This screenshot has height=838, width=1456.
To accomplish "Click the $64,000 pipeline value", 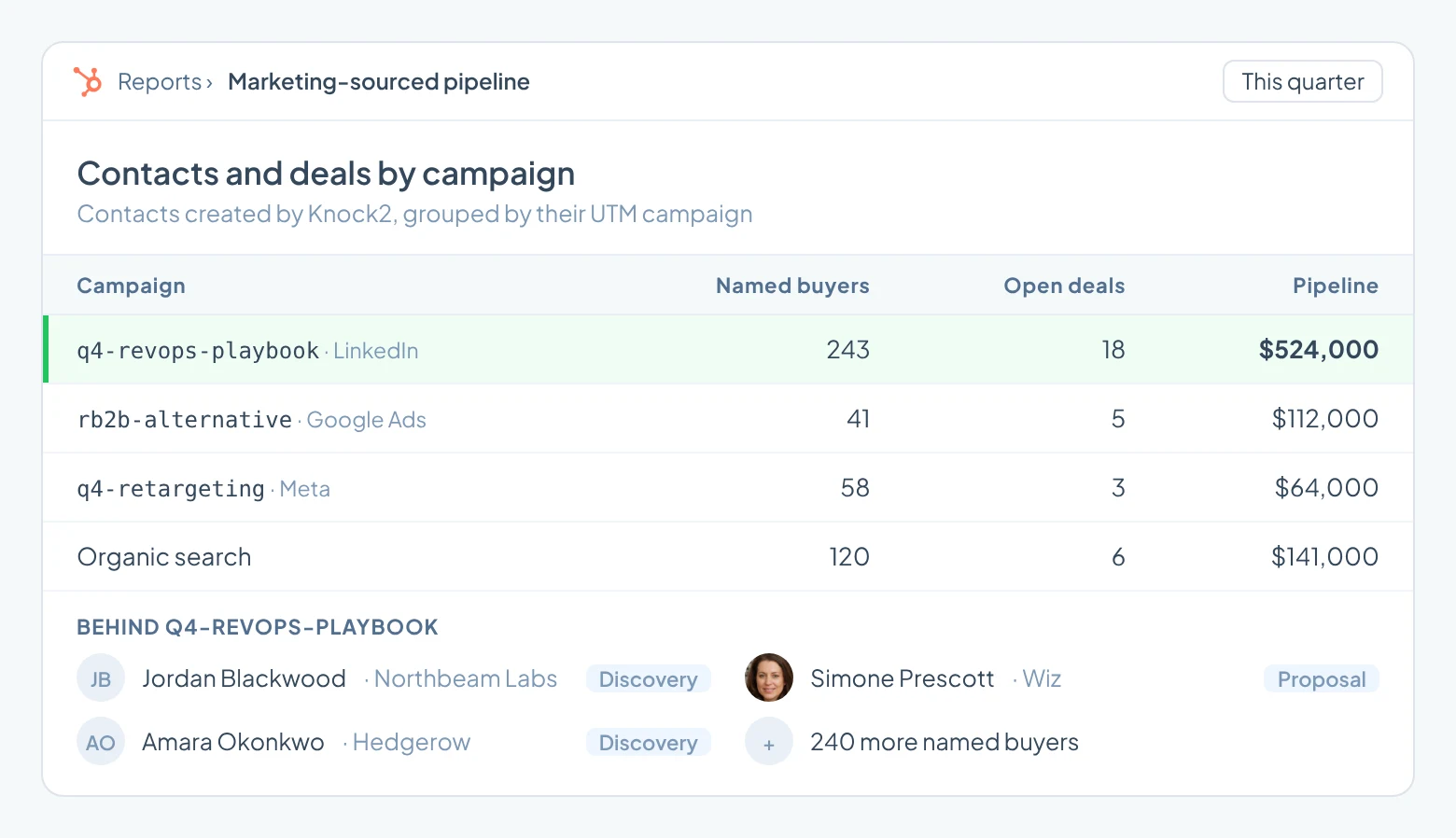I will (1326, 488).
